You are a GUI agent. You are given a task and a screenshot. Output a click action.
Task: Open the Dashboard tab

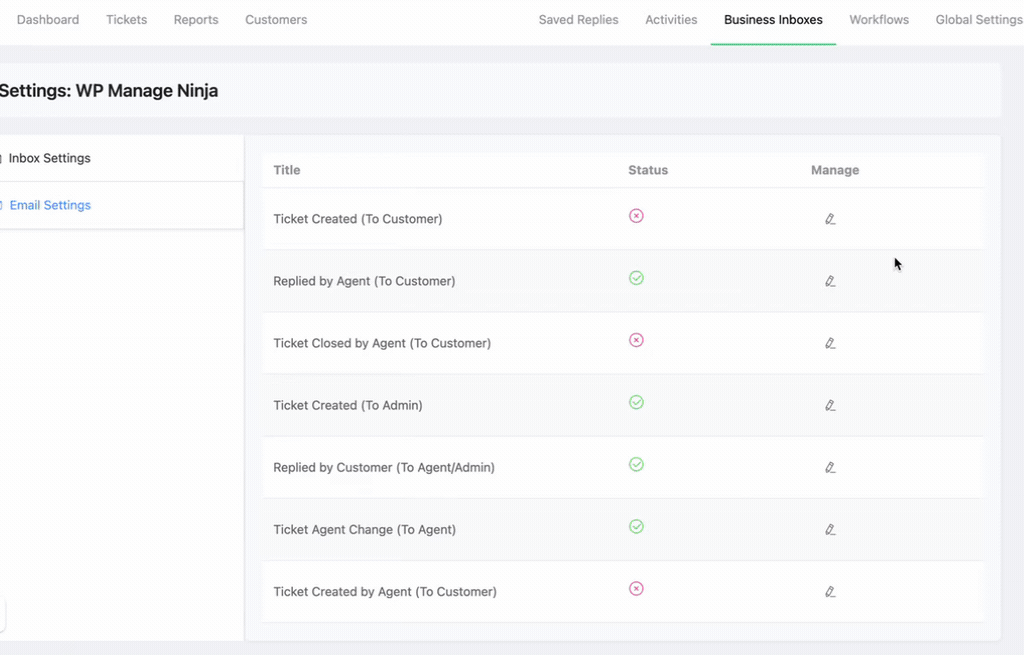(x=48, y=20)
